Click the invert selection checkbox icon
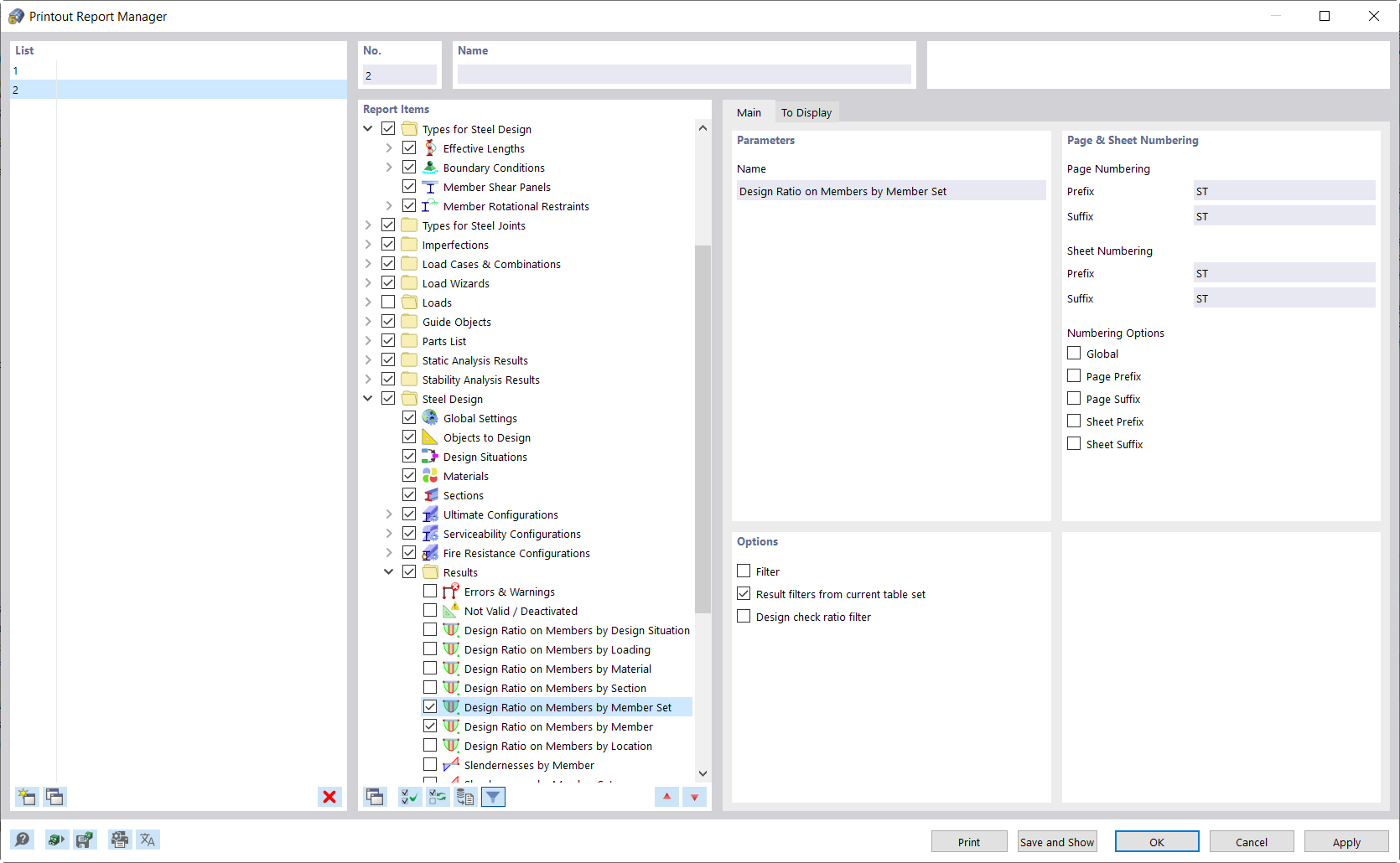 pos(438,797)
